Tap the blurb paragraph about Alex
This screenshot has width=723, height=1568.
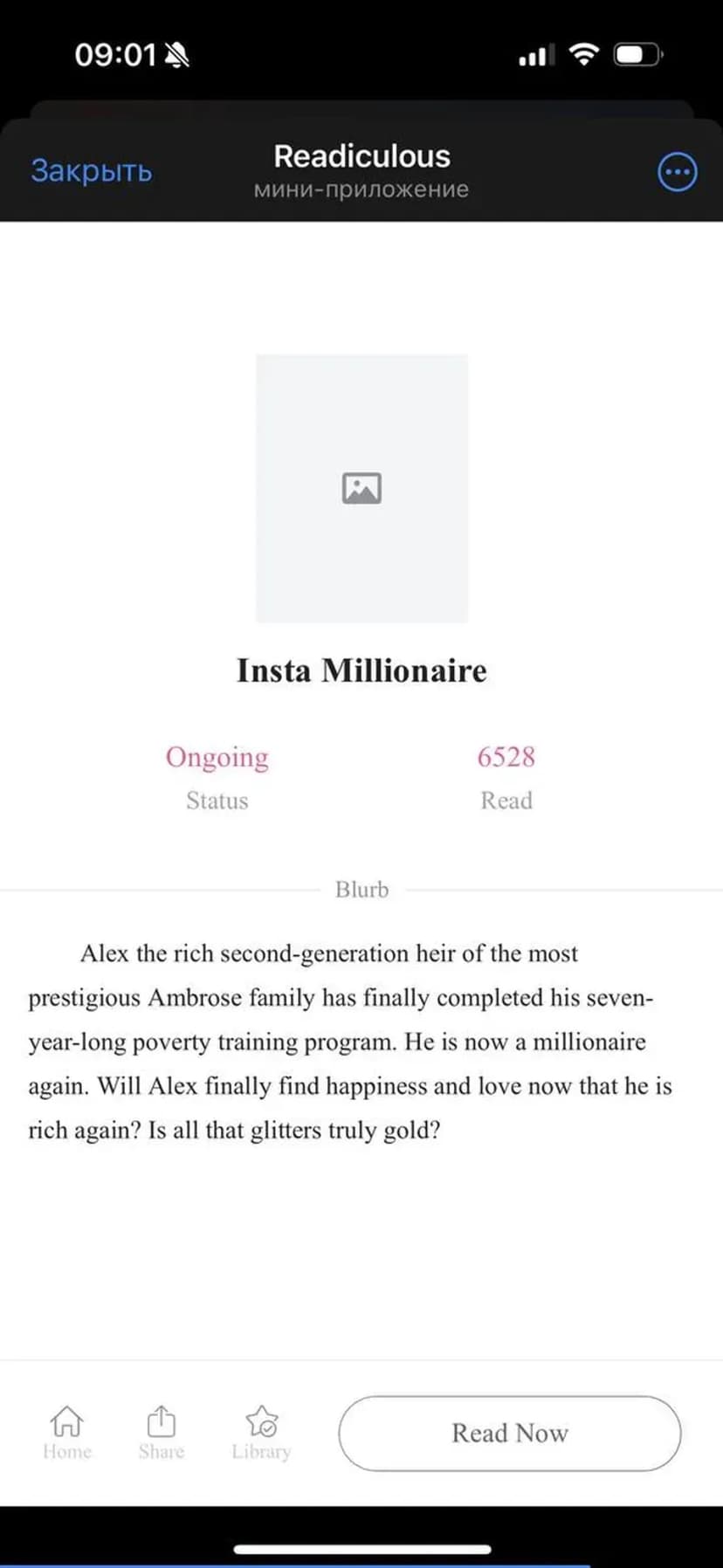350,1042
